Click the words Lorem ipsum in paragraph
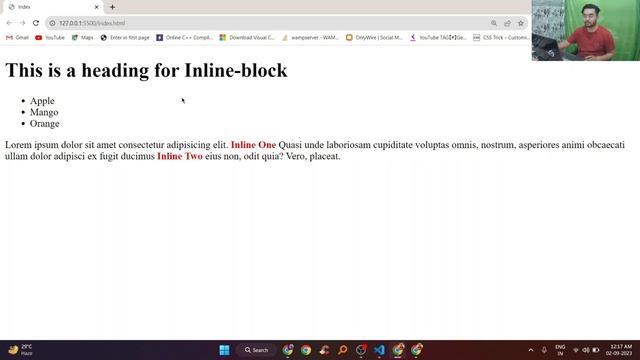Viewport: 640px width, 360px height. coord(32,145)
